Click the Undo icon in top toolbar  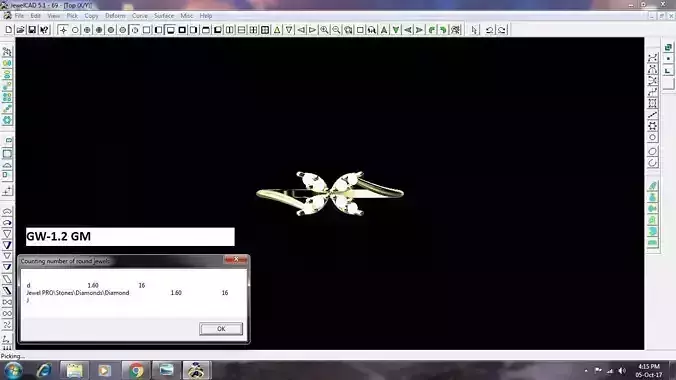489,30
